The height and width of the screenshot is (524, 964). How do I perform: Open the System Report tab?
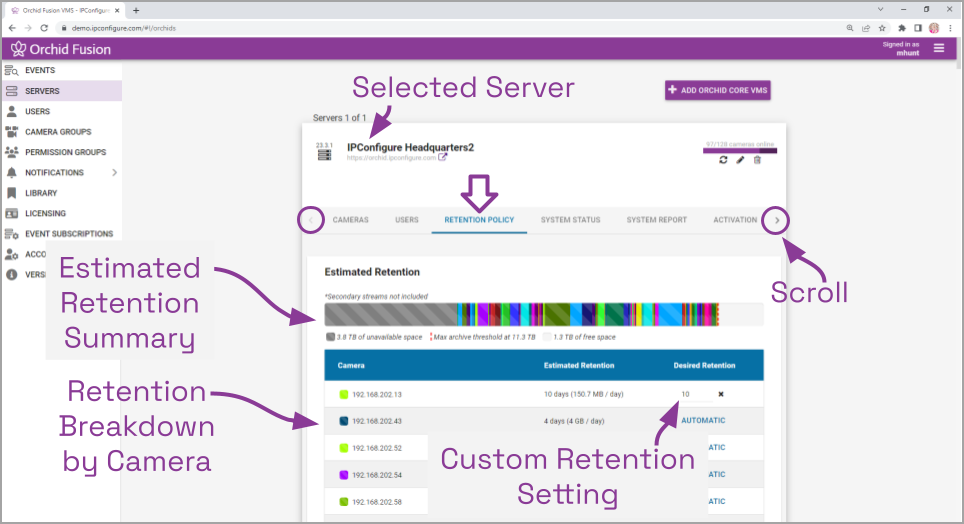click(x=657, y=220)
